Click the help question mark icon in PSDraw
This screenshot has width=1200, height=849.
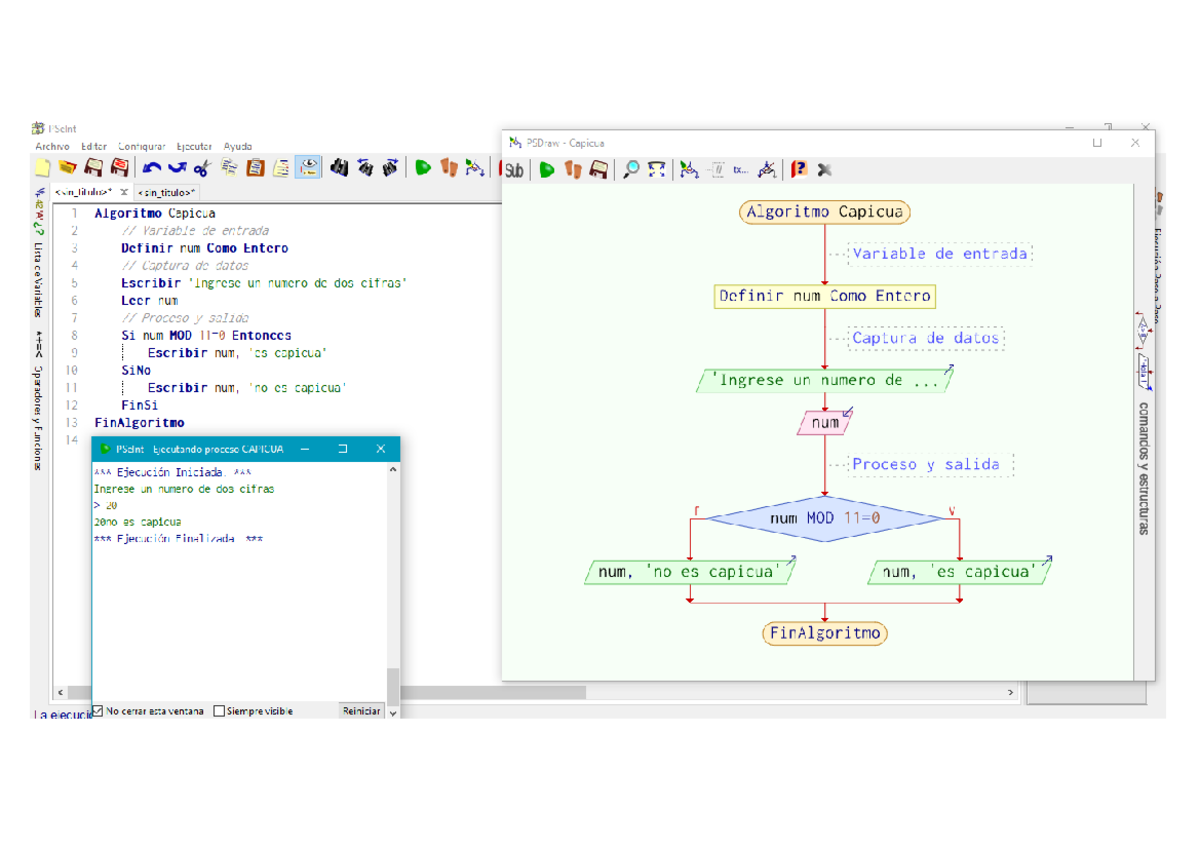pyautogui.click(x=799, y=170)
